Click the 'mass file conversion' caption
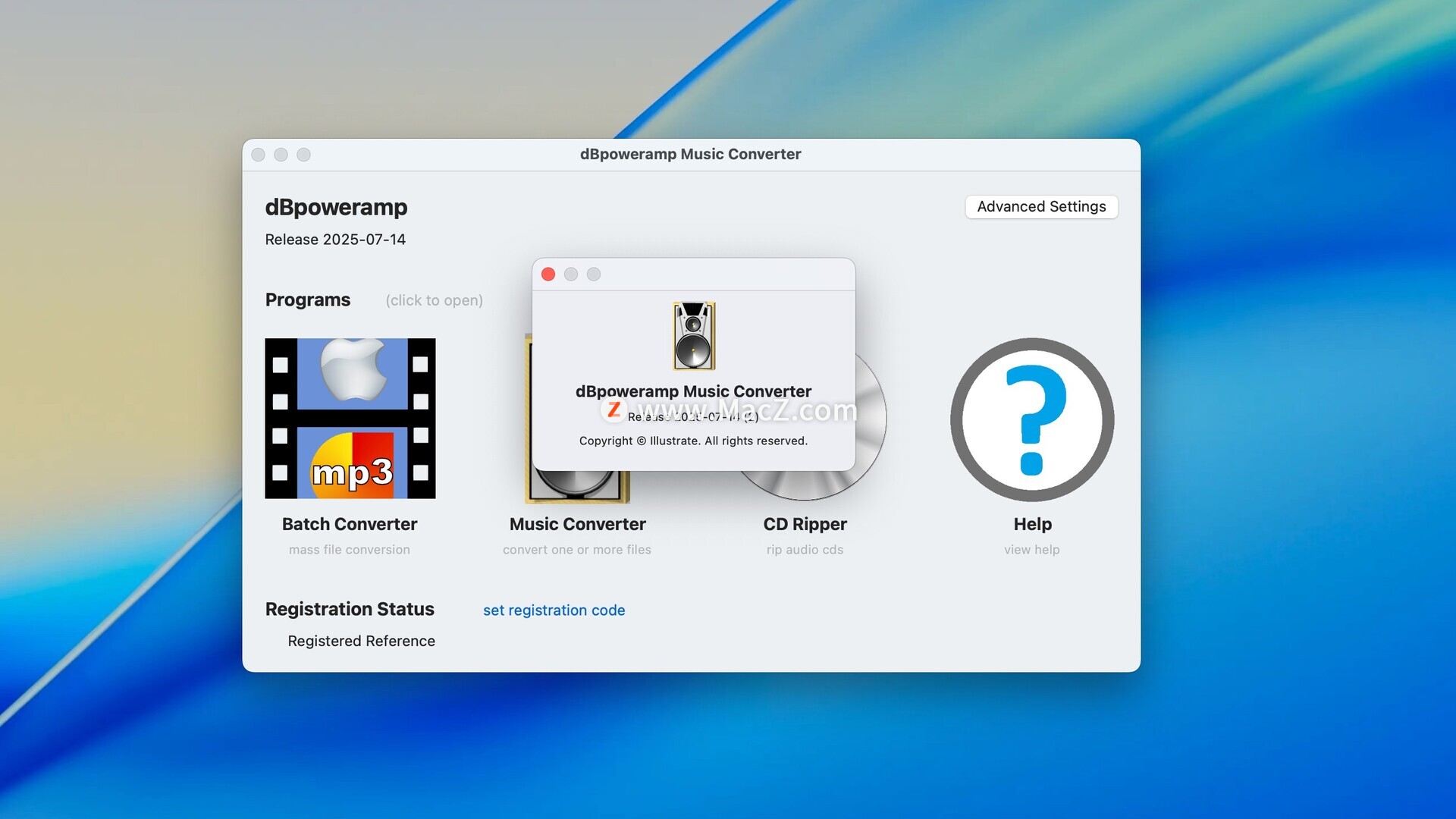The width and height of the screenshot is (1456, 819). tap(349, 550)
